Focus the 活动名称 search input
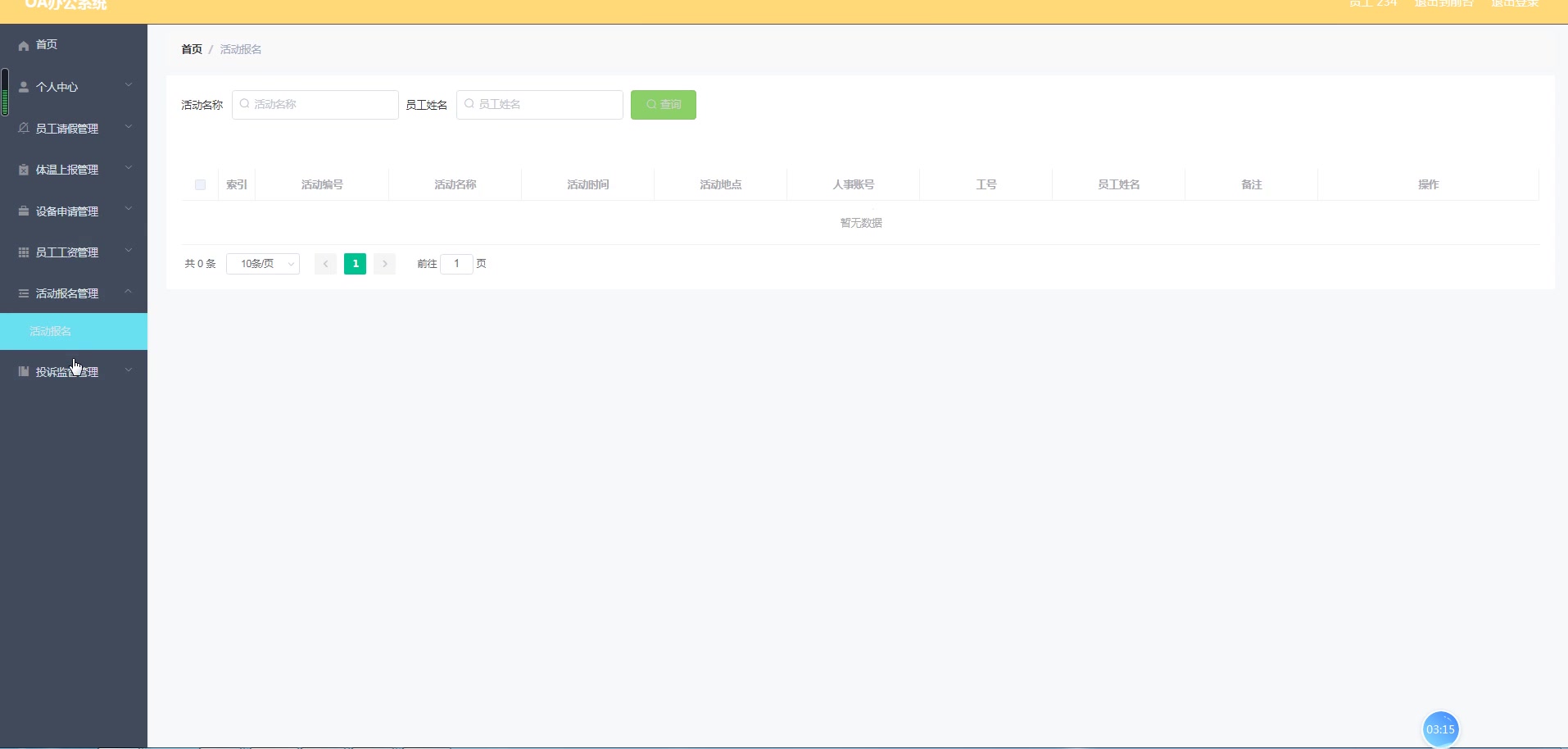 [x=315, y=105]
